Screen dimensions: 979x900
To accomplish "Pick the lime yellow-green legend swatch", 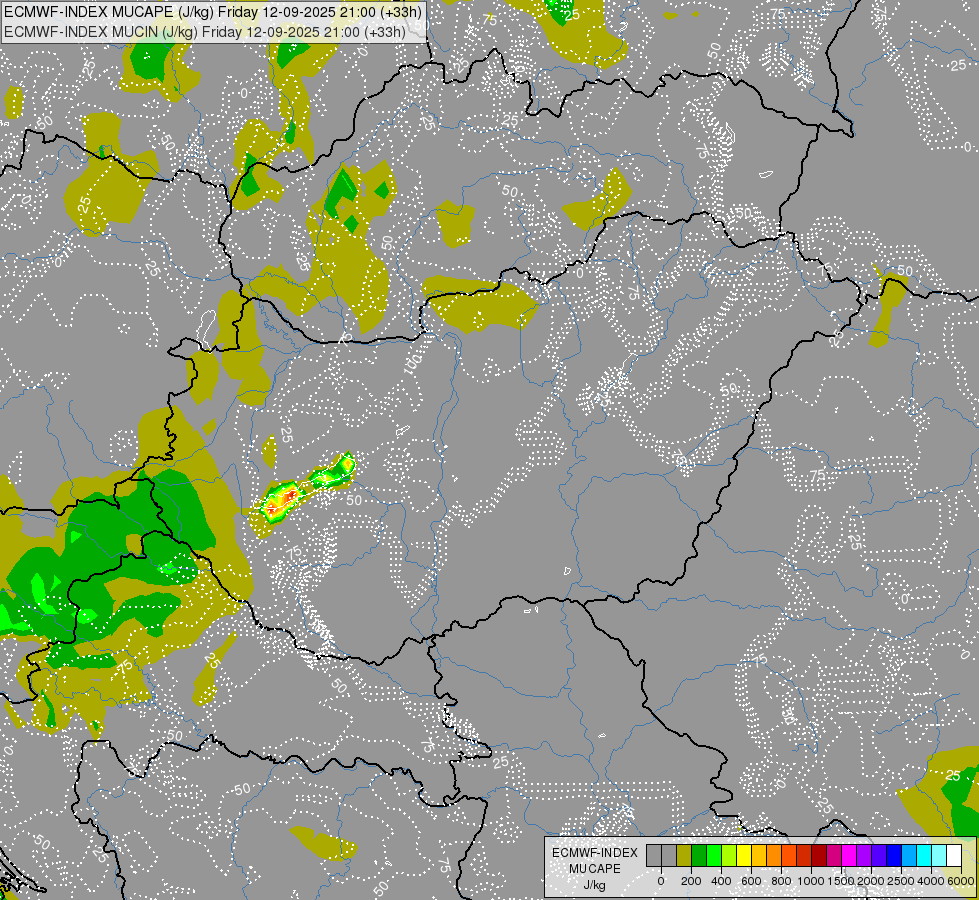I will point(729,856).
